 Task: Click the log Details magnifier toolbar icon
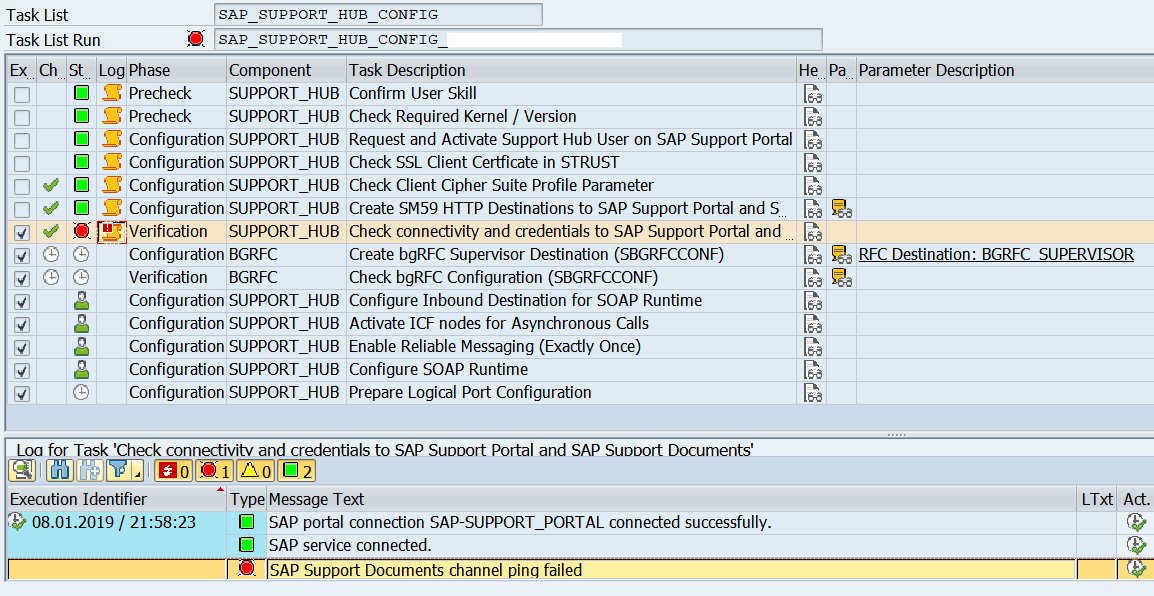click(x=22, y=471)
